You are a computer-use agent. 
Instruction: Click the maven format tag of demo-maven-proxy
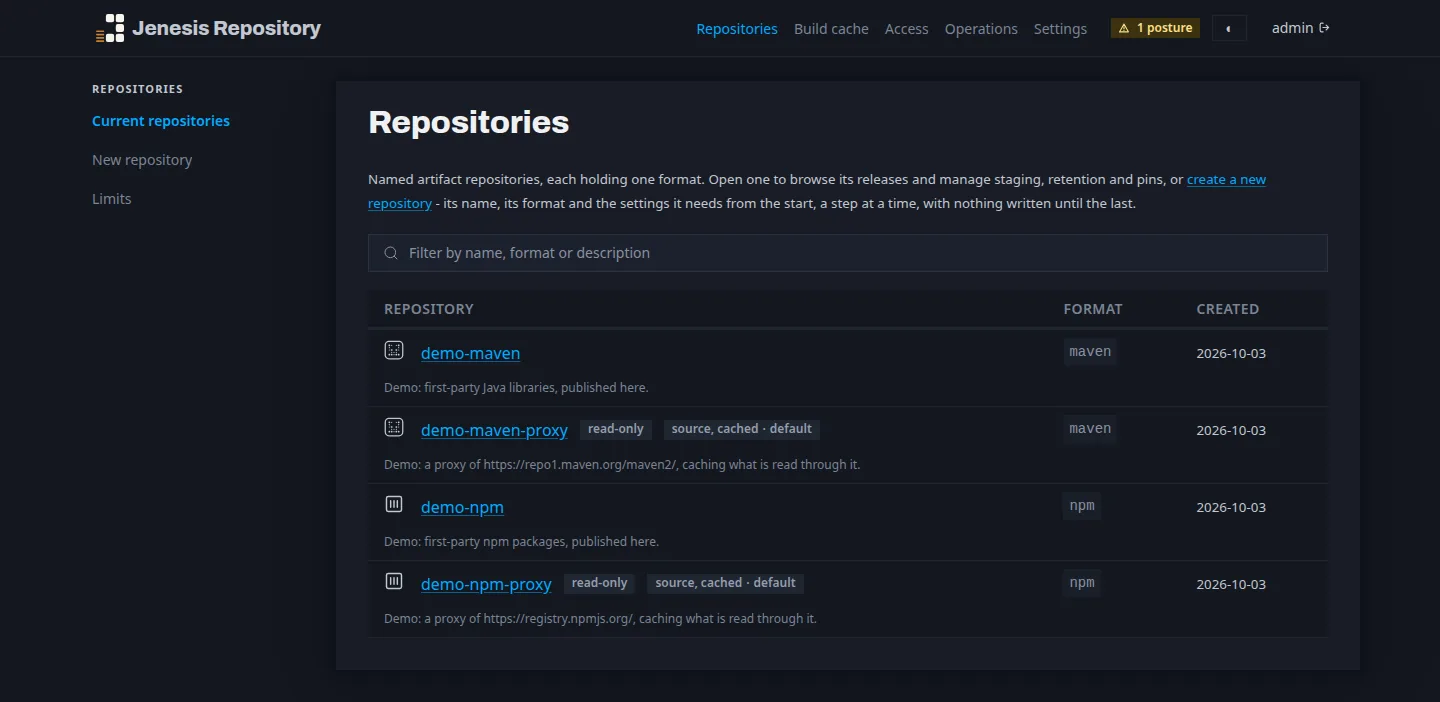click(1090, 429)
